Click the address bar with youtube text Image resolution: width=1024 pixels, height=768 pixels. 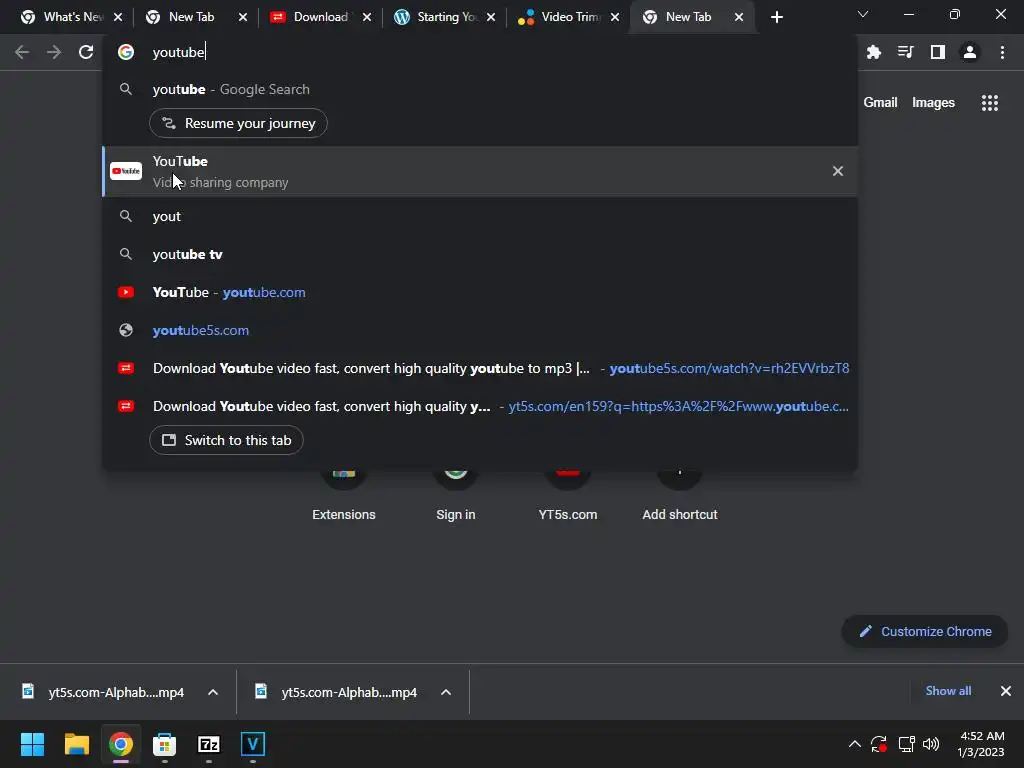(480, 52)
